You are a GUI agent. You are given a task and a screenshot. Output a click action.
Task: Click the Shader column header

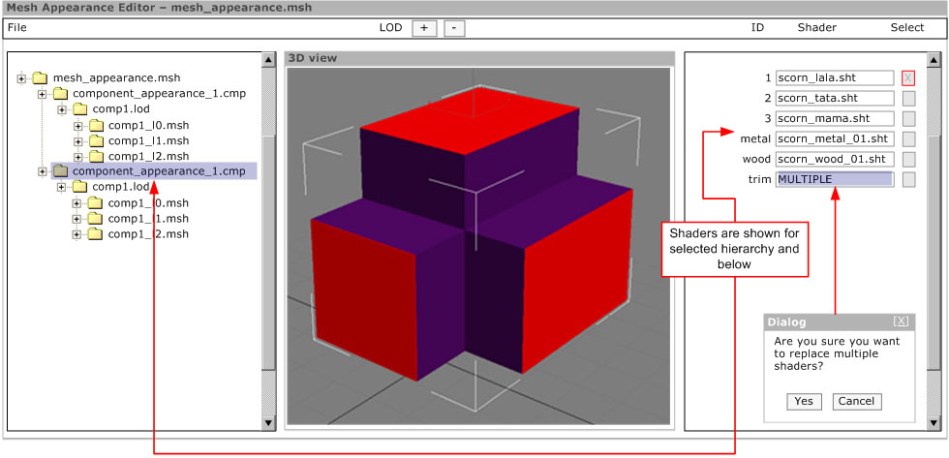coord(817,28)
